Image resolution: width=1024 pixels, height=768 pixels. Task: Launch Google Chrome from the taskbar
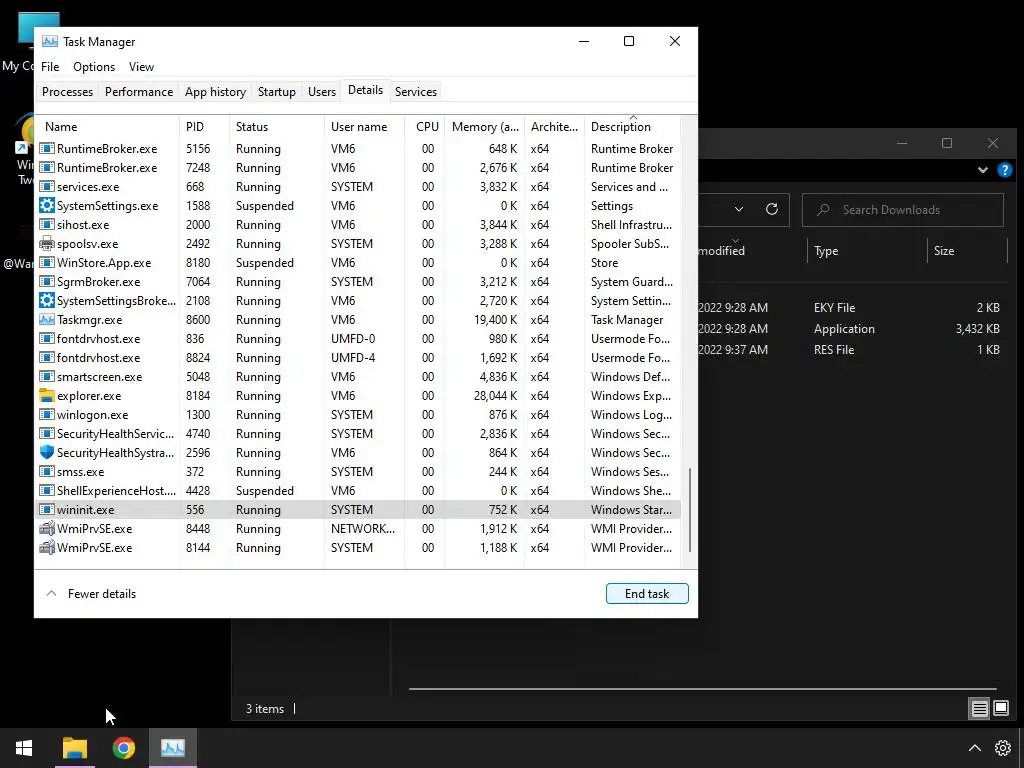(x=123, y=748)
